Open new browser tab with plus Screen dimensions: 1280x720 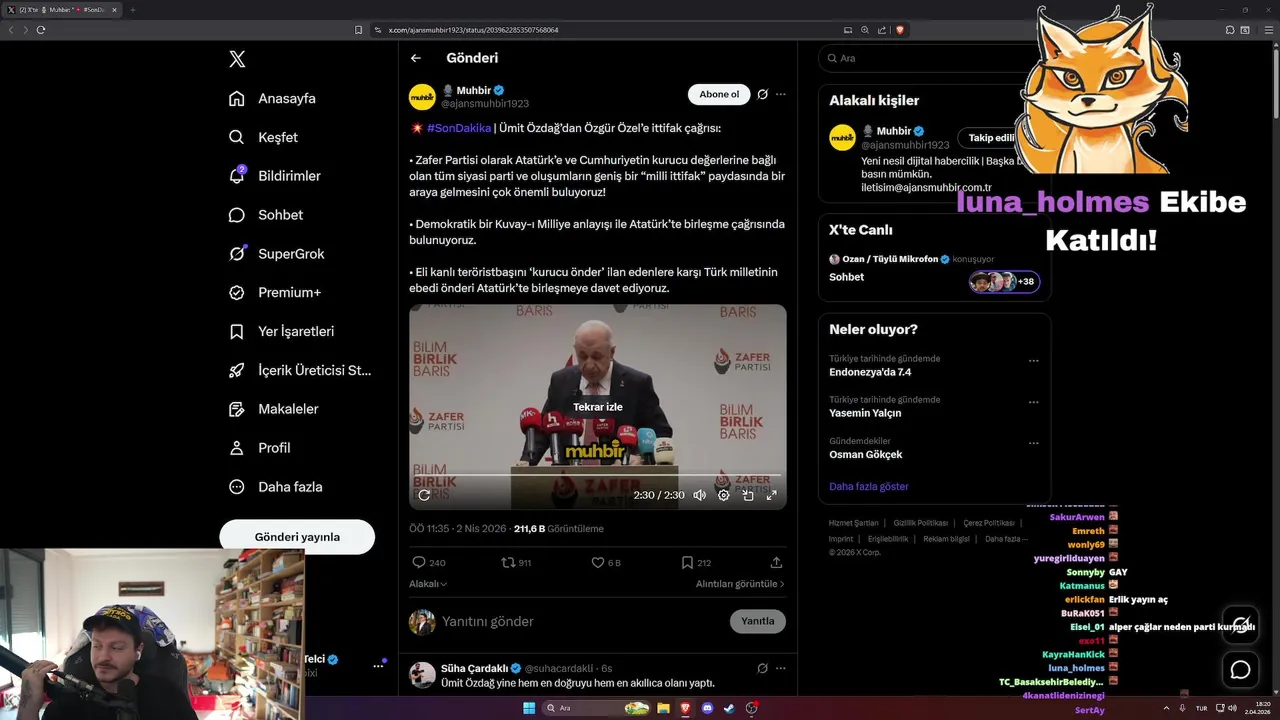(x=132, y=10)
